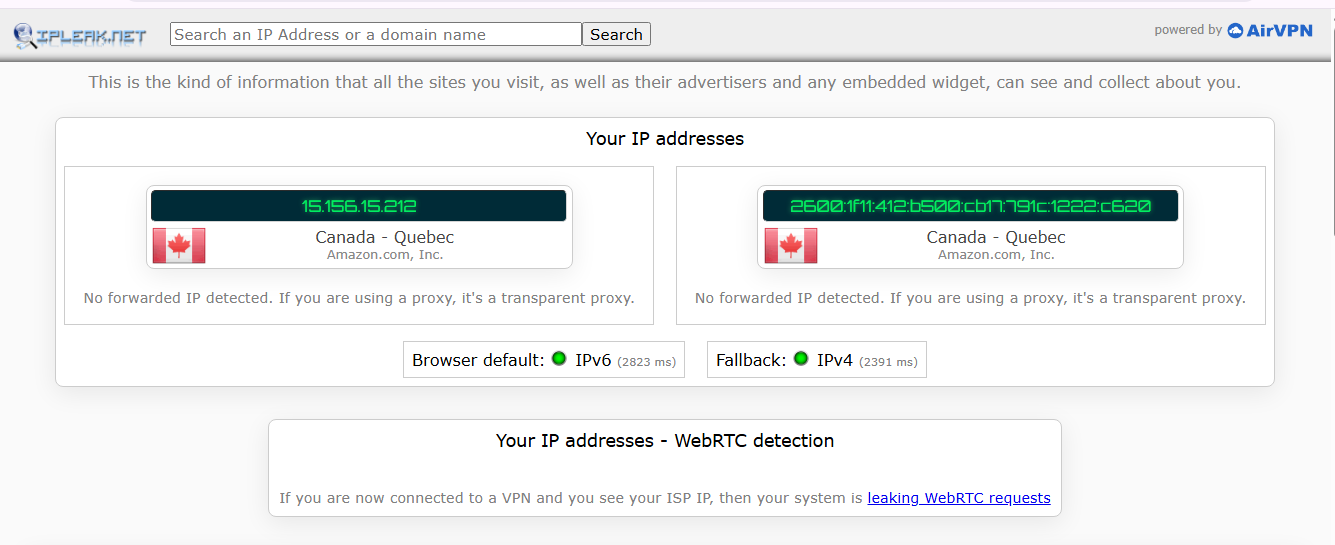Focus the IP address or domain search field

pyautogui.click(x=376, y=34)
